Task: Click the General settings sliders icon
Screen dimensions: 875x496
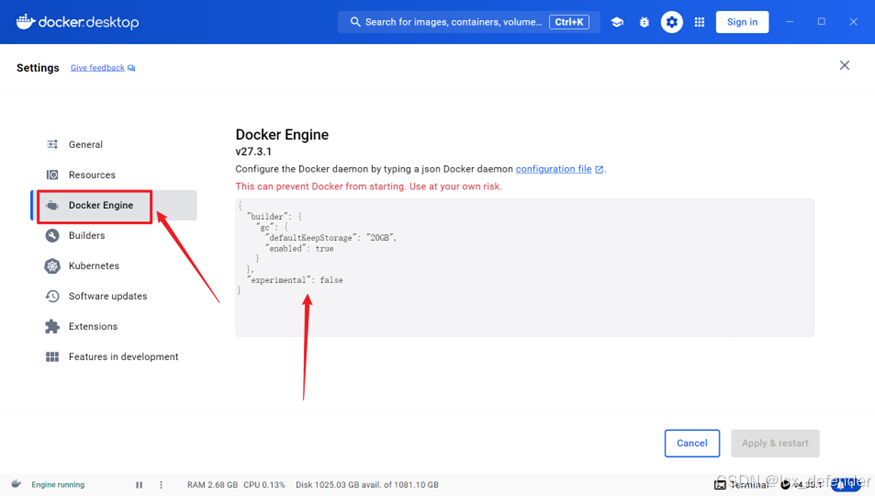Action: coord(52,145)
